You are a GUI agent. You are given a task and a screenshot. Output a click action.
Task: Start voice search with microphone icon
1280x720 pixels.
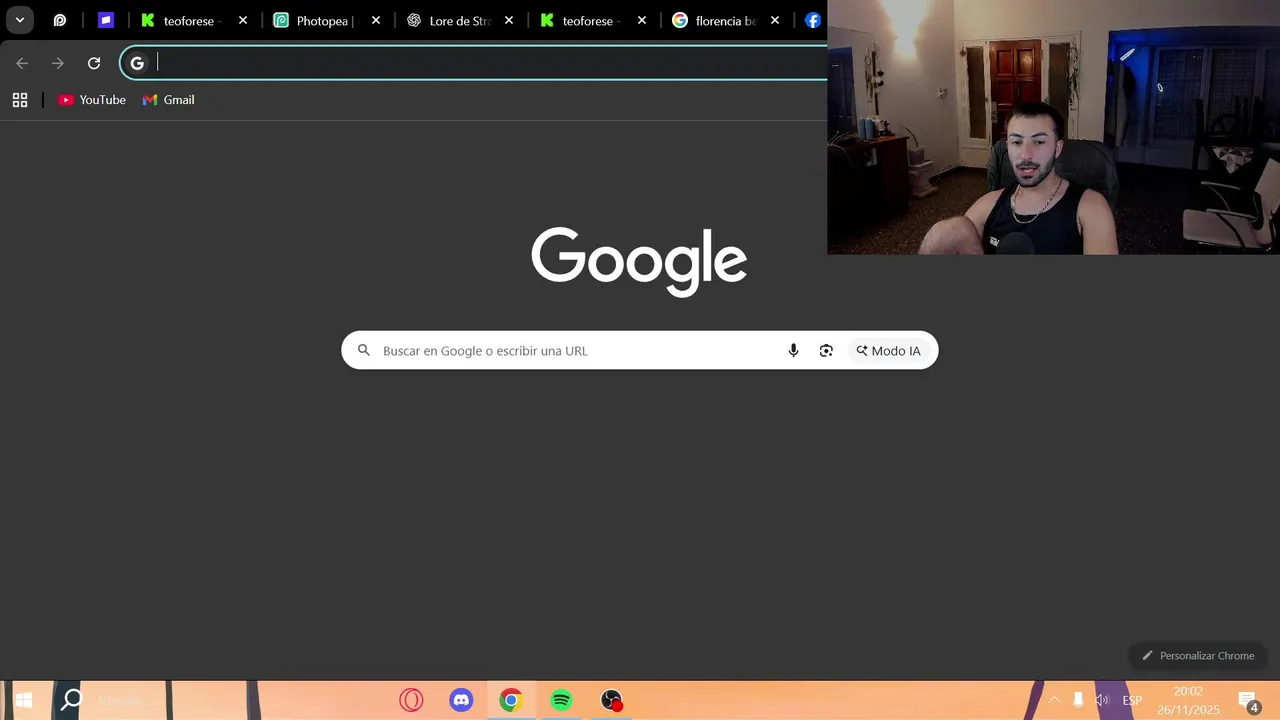click(793, 350)
